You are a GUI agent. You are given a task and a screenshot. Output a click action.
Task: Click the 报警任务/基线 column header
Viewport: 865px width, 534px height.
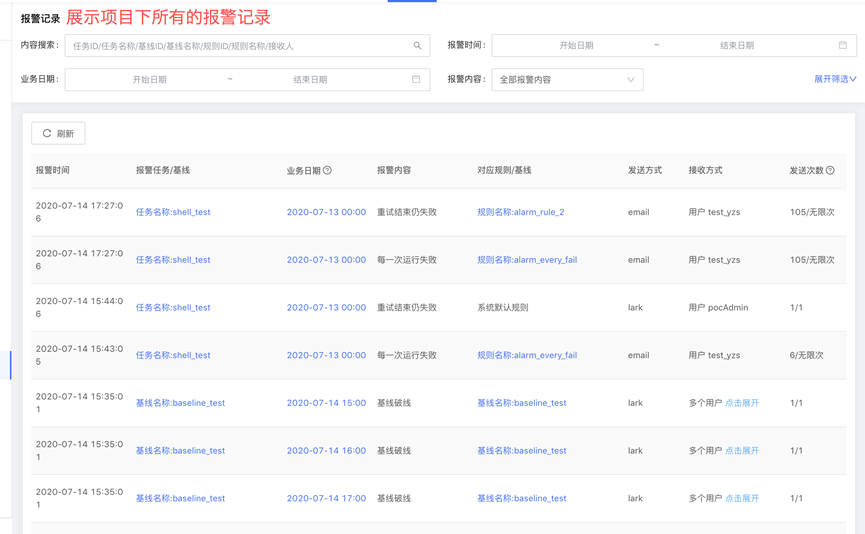point(163,170)
